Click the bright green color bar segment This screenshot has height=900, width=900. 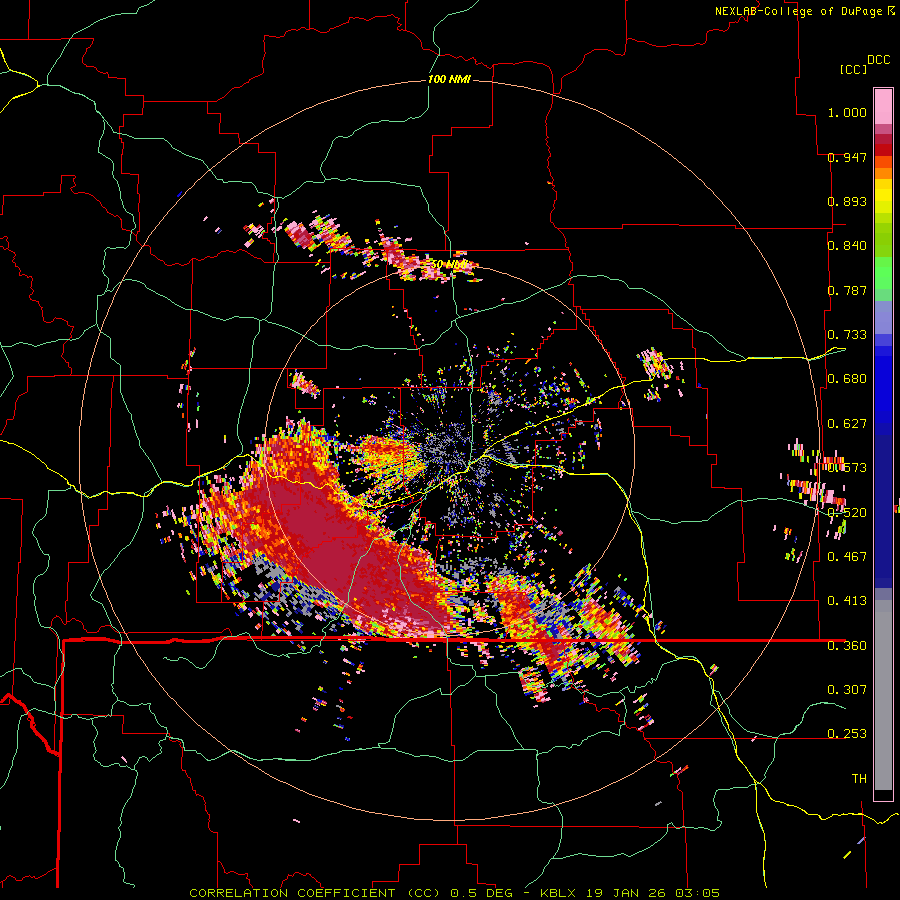[883, 273]
